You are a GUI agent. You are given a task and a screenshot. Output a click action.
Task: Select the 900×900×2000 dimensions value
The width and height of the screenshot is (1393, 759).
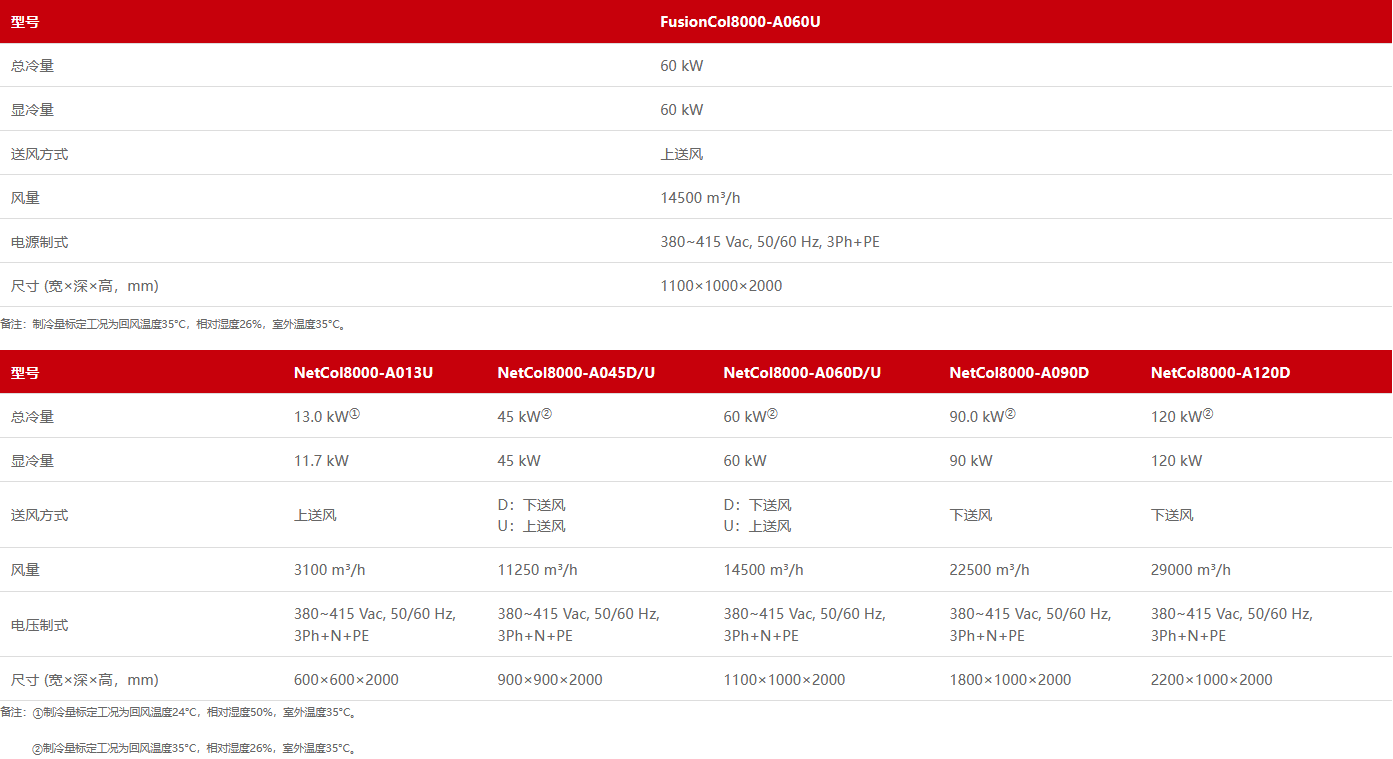[550, 680]
